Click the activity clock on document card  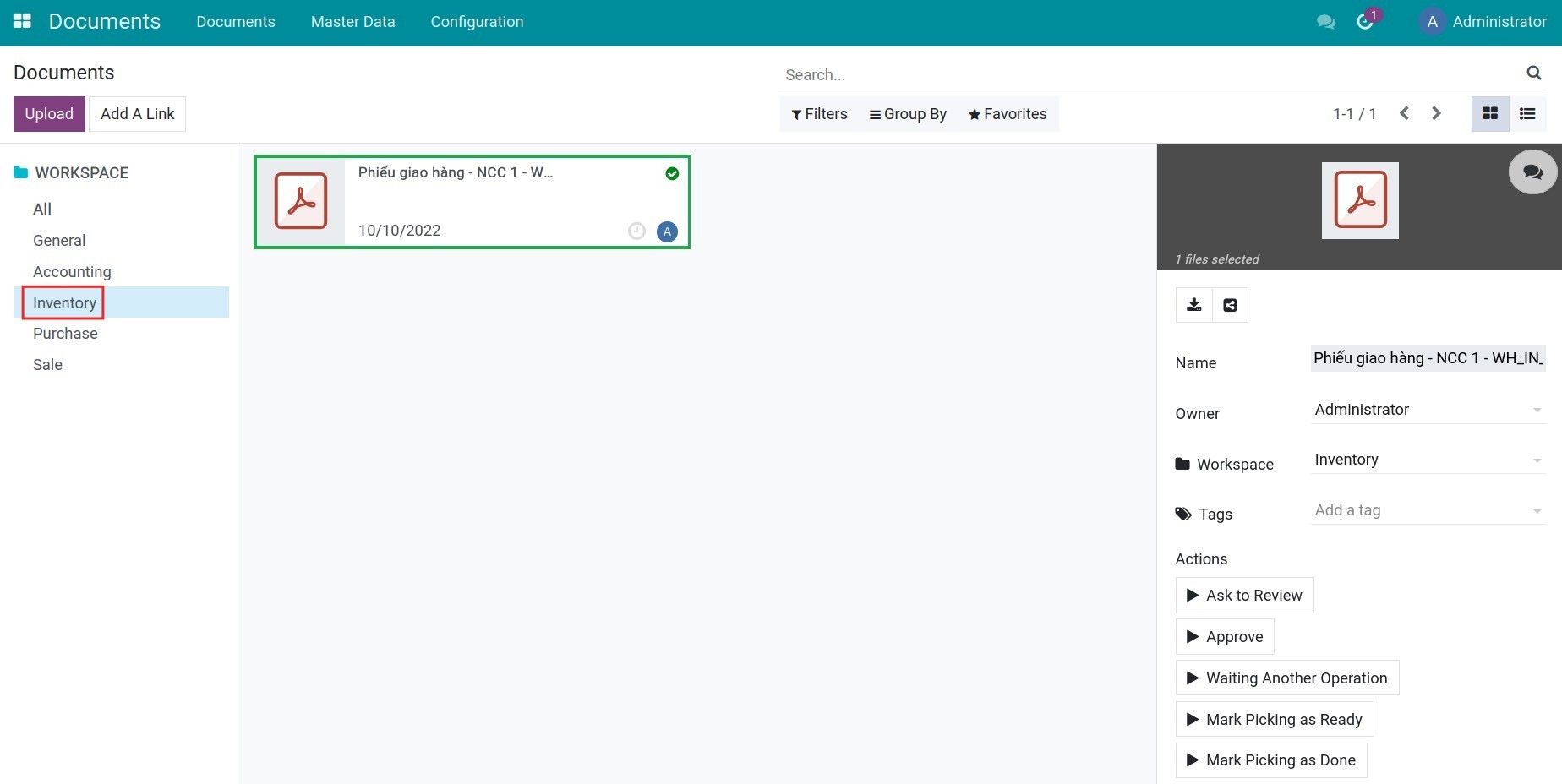click(x=636, y=231)
